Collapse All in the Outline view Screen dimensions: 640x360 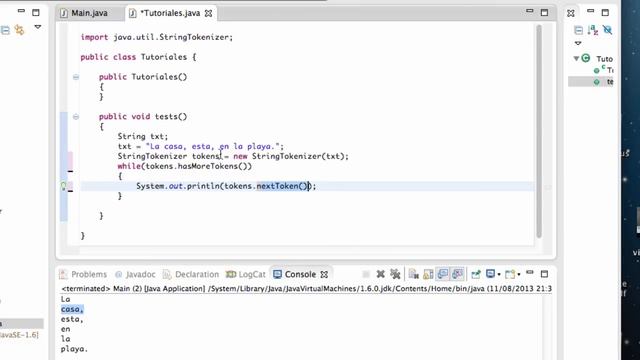pyautogui.click(x=578, y=30)
